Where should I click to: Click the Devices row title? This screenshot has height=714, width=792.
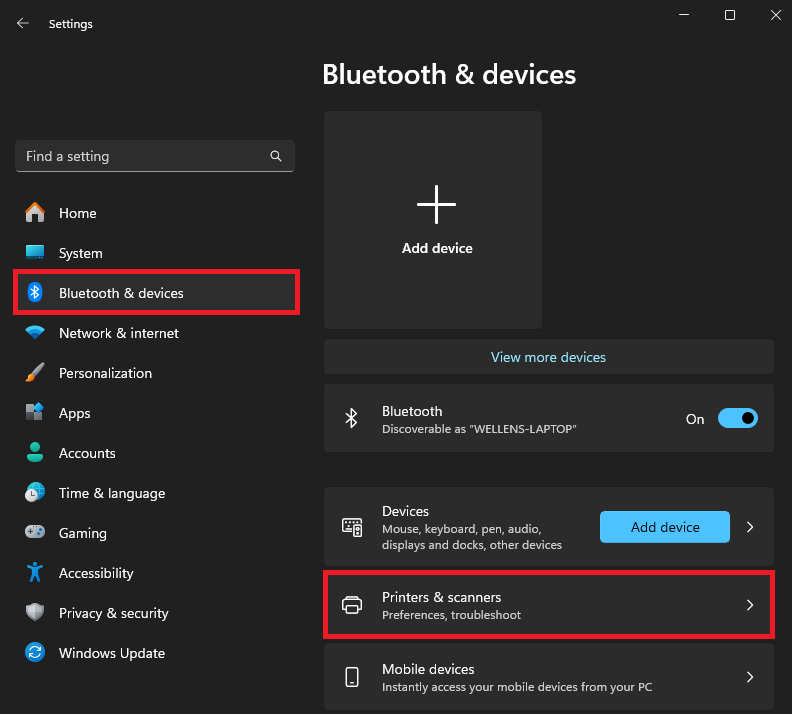pyautogui.click(x=405, y=511)
